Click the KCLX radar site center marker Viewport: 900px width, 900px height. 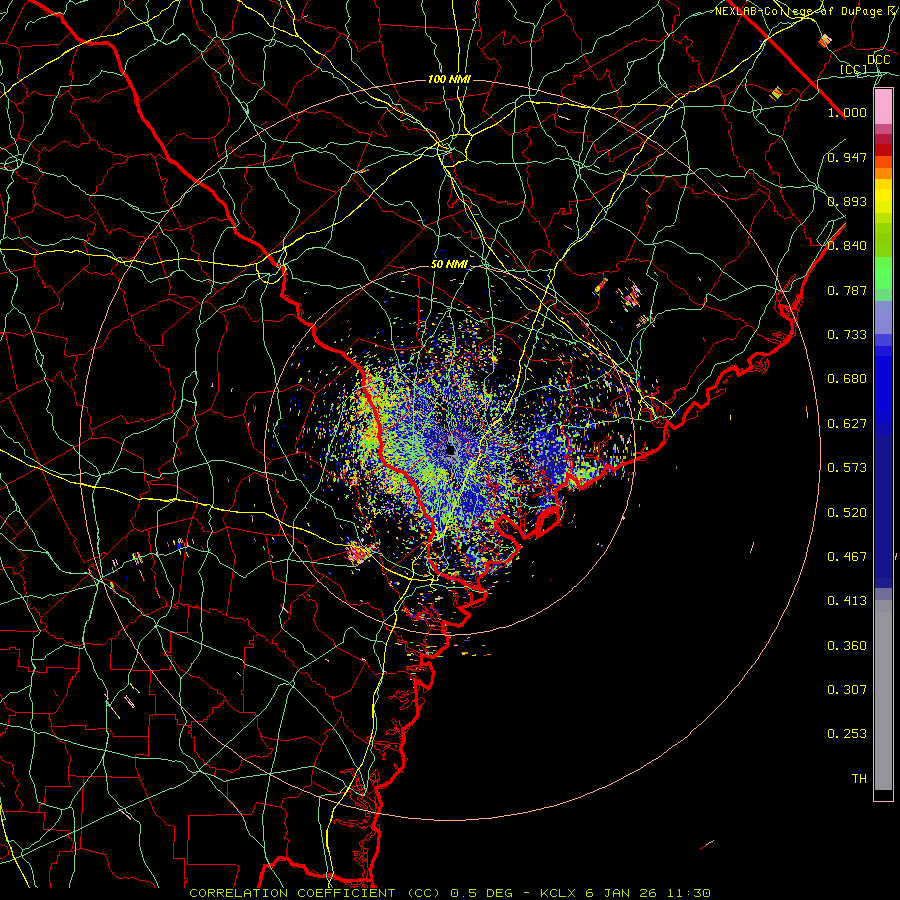pos(450,449)
